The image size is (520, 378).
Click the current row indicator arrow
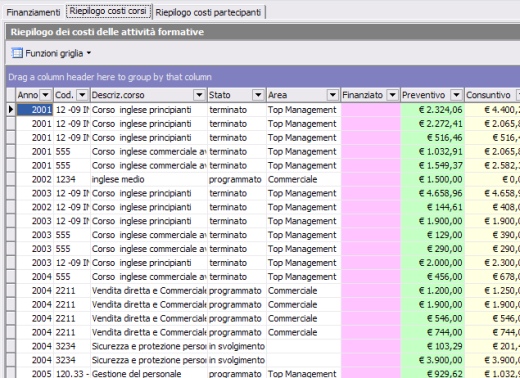click(x=11, y=109)
